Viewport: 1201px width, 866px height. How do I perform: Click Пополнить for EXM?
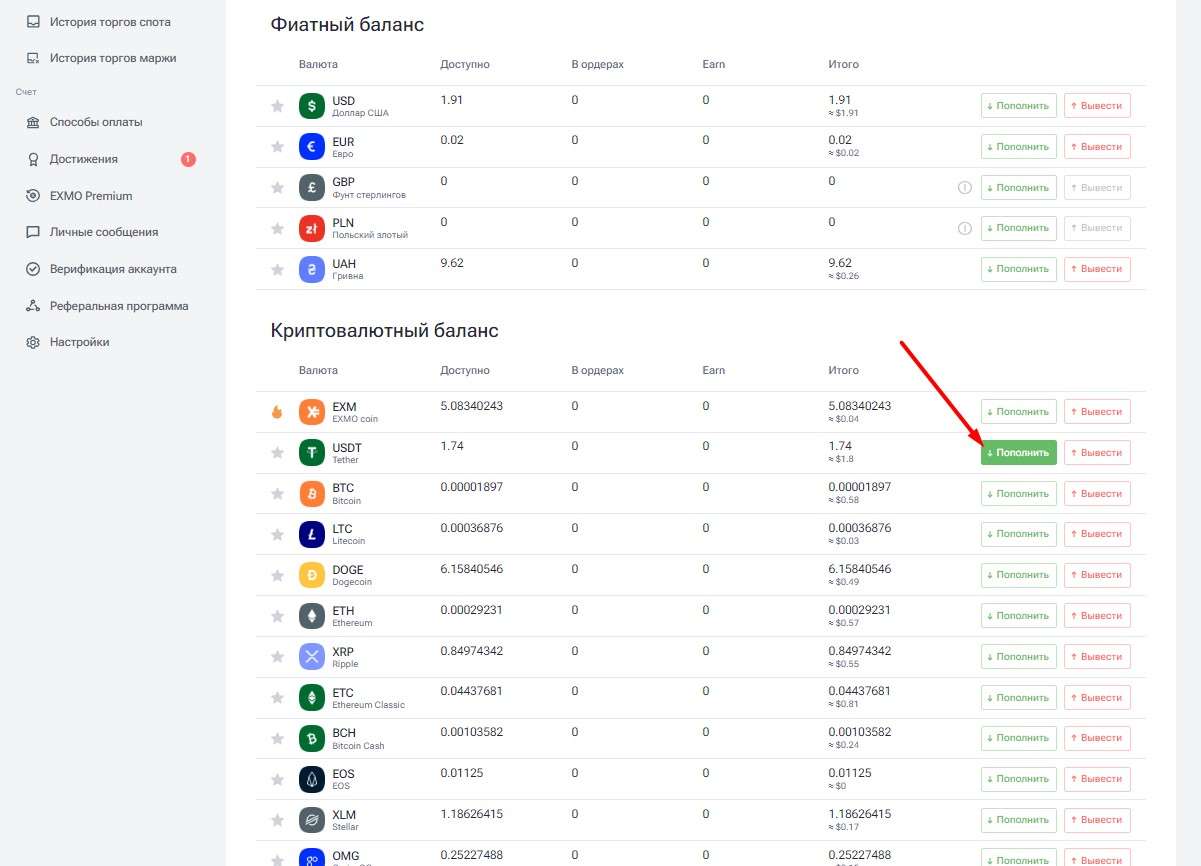pos(1018,412)
